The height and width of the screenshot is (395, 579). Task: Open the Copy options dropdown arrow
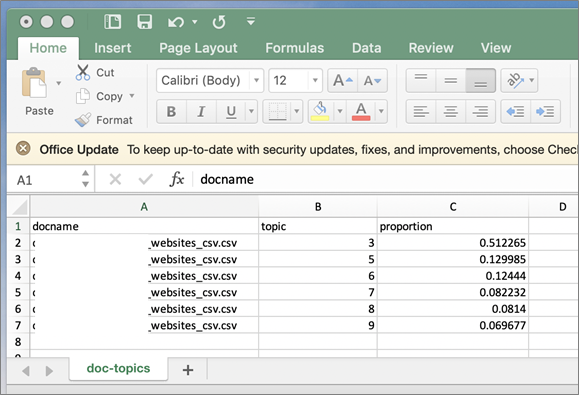point(132,96)
